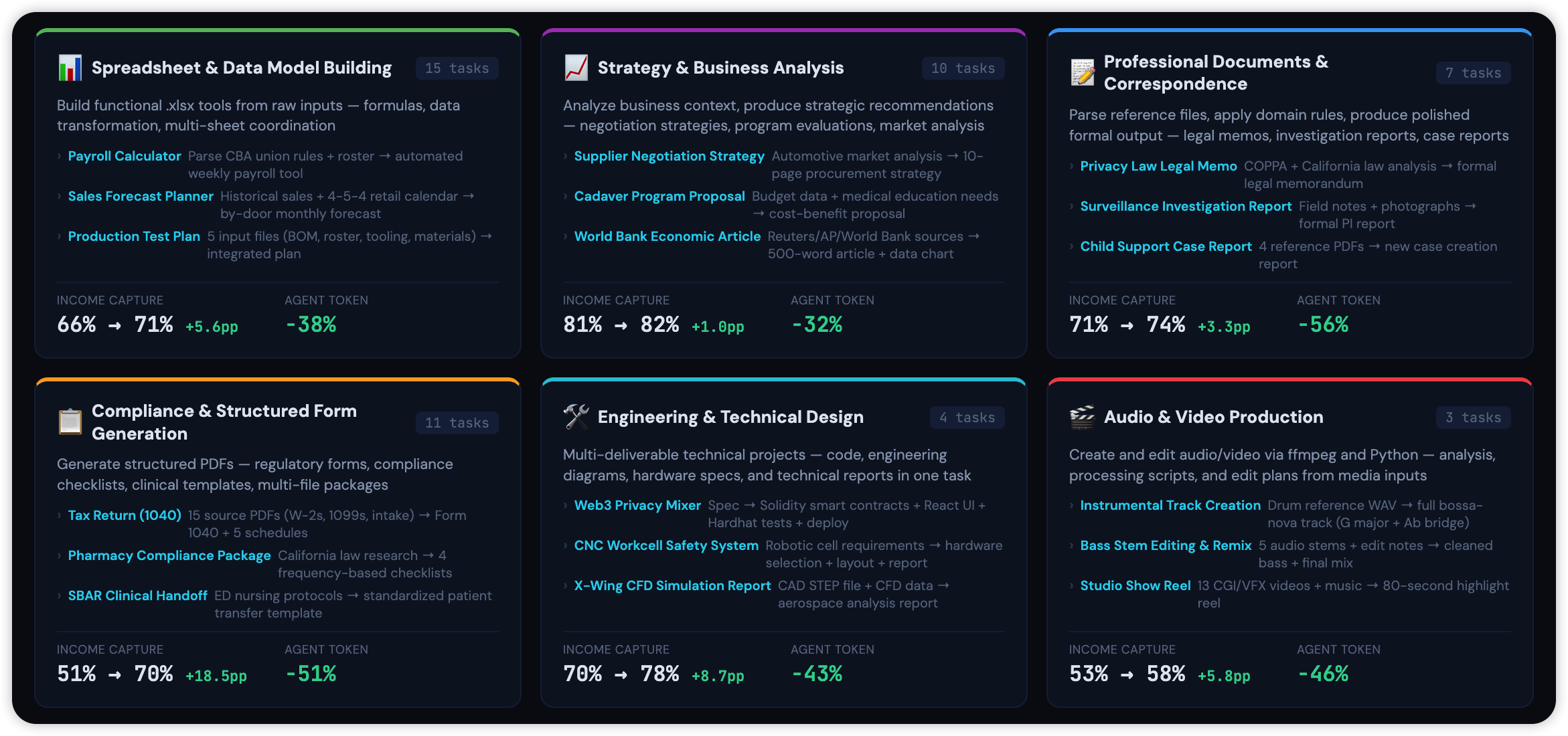The image size is (1568, 736).
Task: Click the bar chart icon beside Spreadsheet heading
Action: click(70, 68)
